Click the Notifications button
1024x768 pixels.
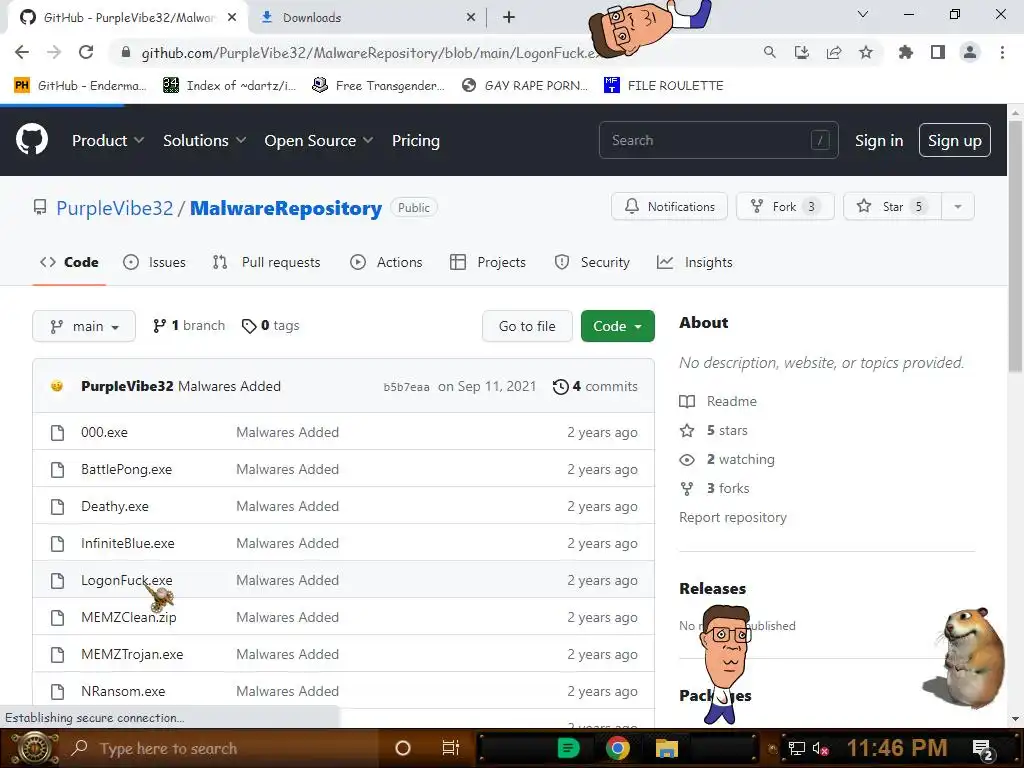point(669,206)
